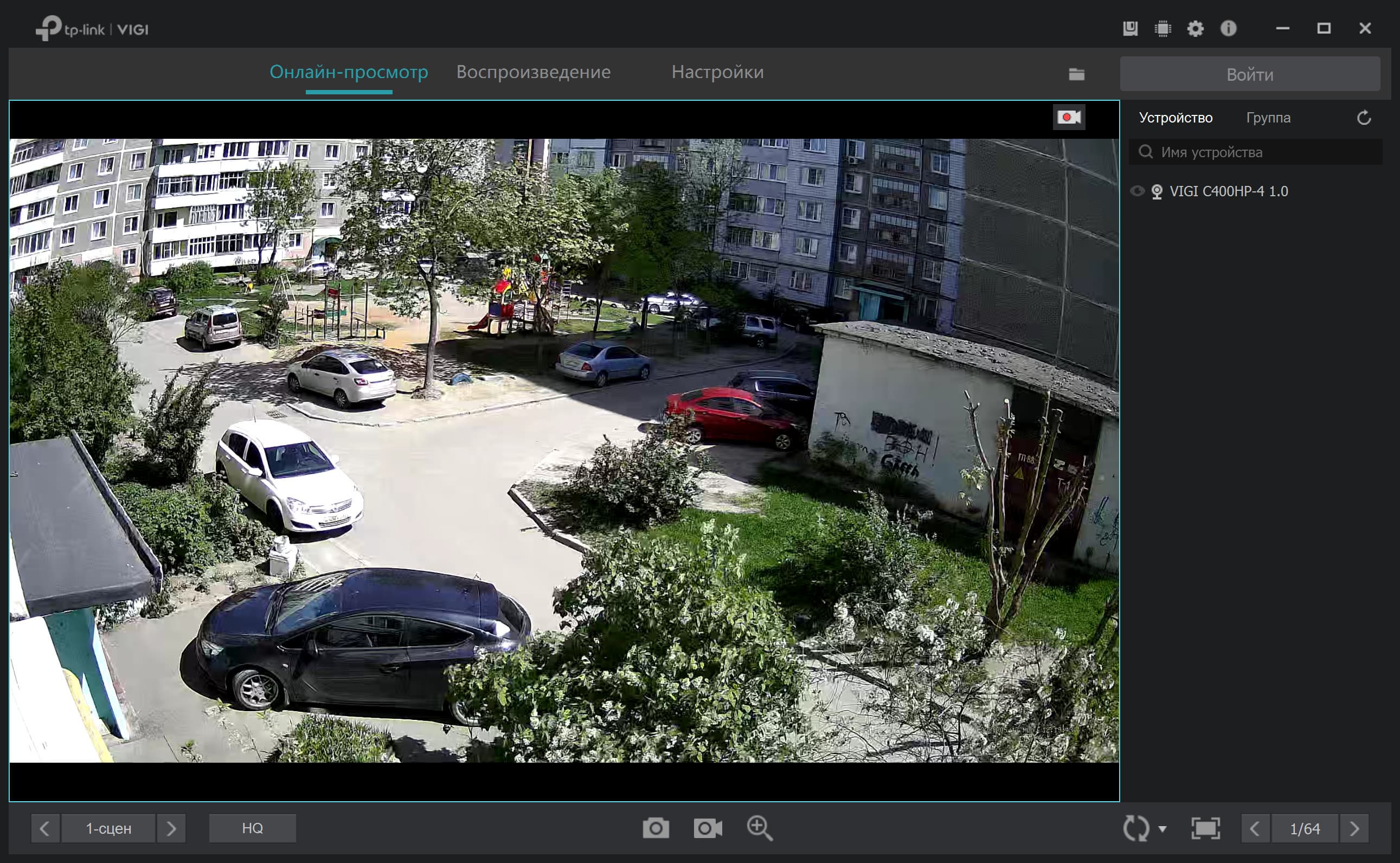Expand auto-switch dropdown arrow
This screenshot has width=1400, height=863.
1163,829
